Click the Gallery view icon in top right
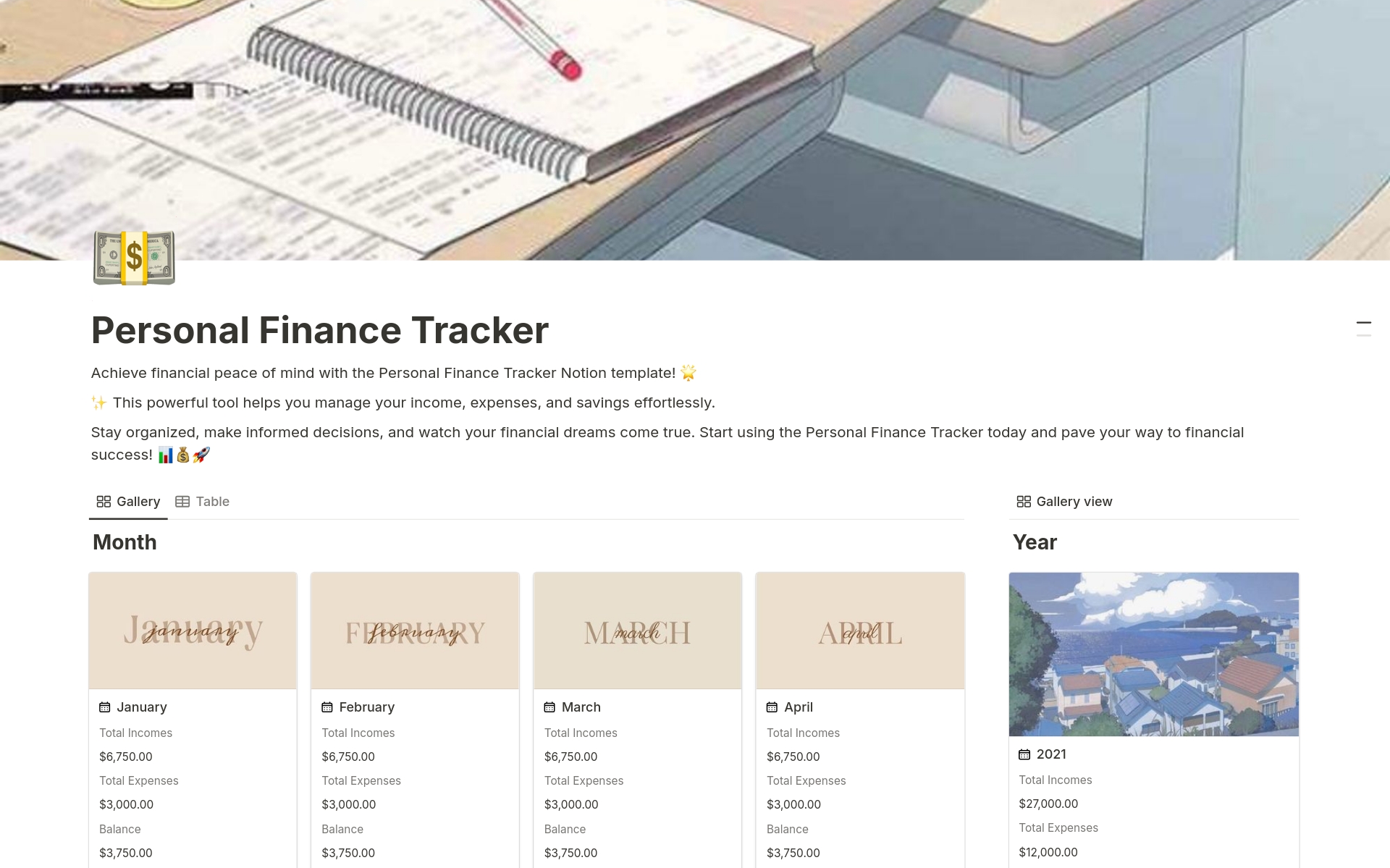Screen dimensions: 1390x868 1023,500
